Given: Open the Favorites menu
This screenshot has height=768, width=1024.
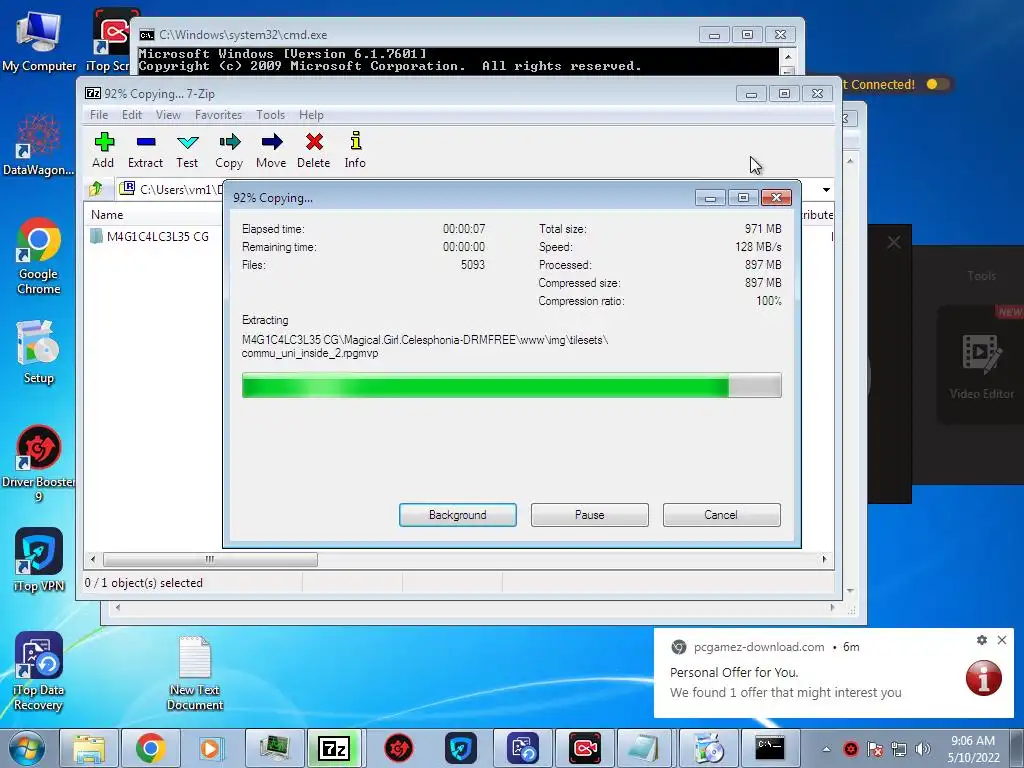Looking at the screenshot, I should tap(218, 115).
